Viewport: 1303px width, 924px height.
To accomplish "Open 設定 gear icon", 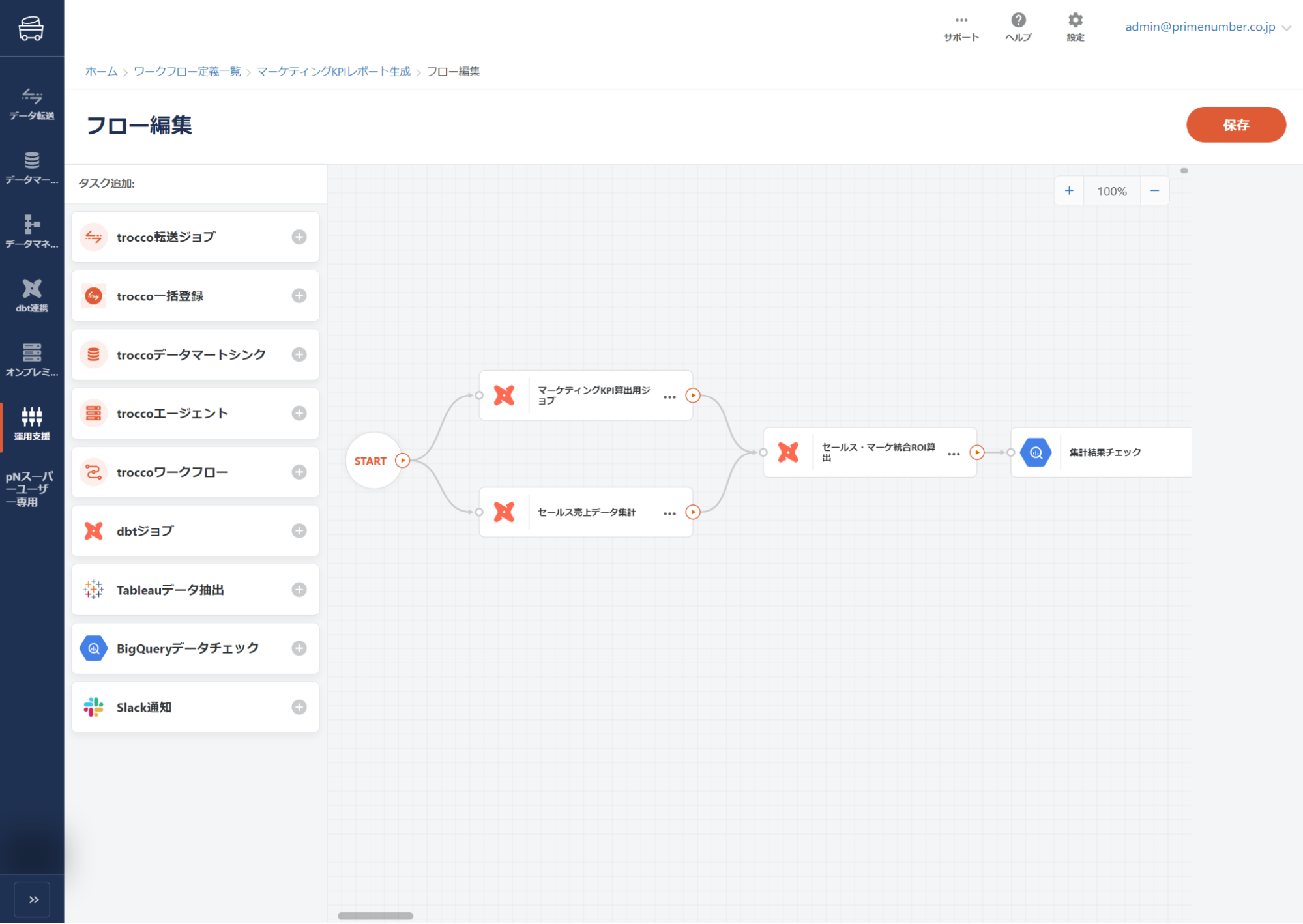I will point(1076,21).
